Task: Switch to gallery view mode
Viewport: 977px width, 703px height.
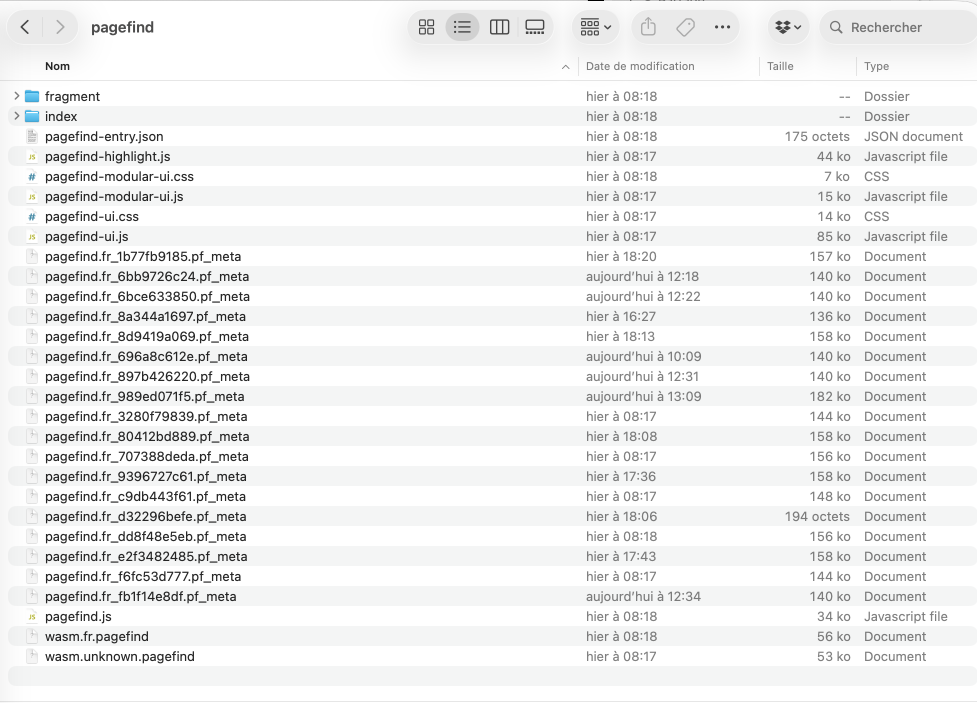Action: 535,28
